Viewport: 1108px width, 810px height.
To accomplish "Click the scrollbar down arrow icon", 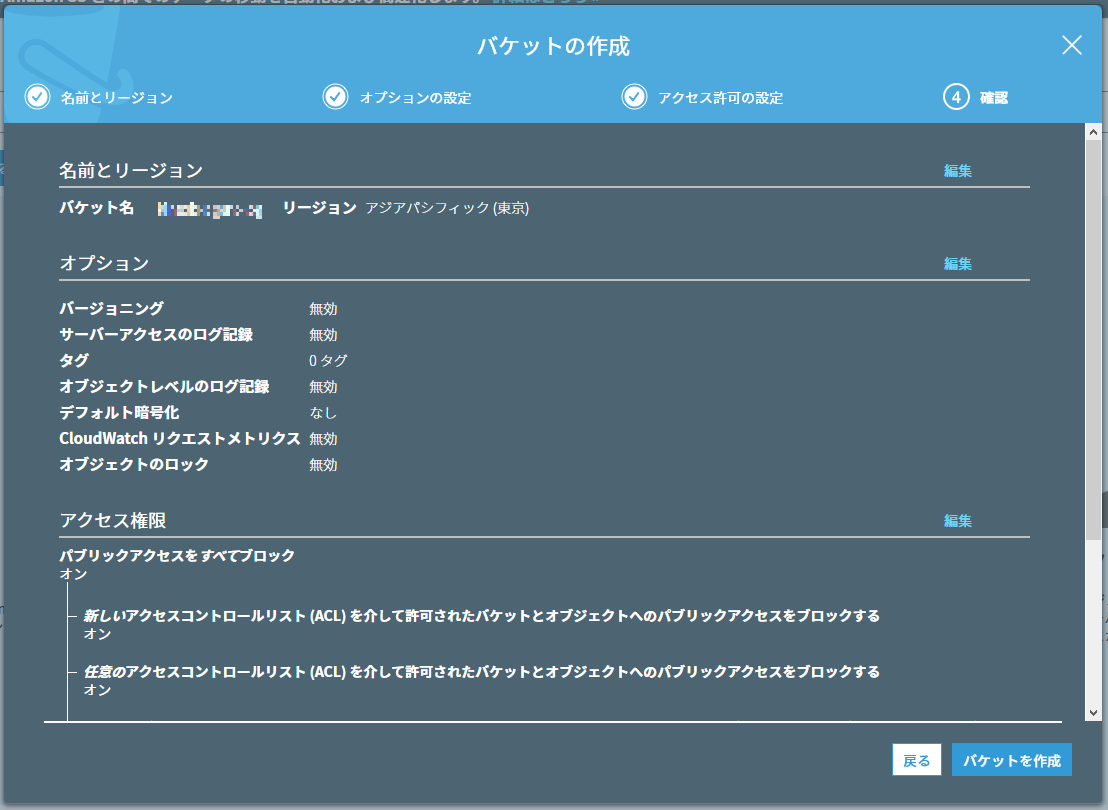I will (1092, 713).
